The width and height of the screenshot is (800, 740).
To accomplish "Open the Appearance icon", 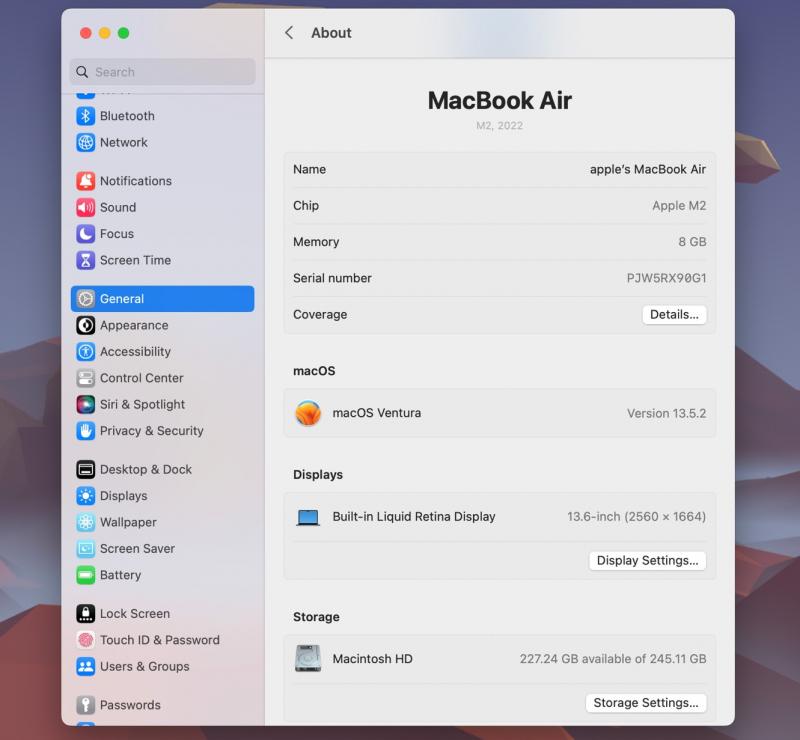I will (x=85, y=325).
